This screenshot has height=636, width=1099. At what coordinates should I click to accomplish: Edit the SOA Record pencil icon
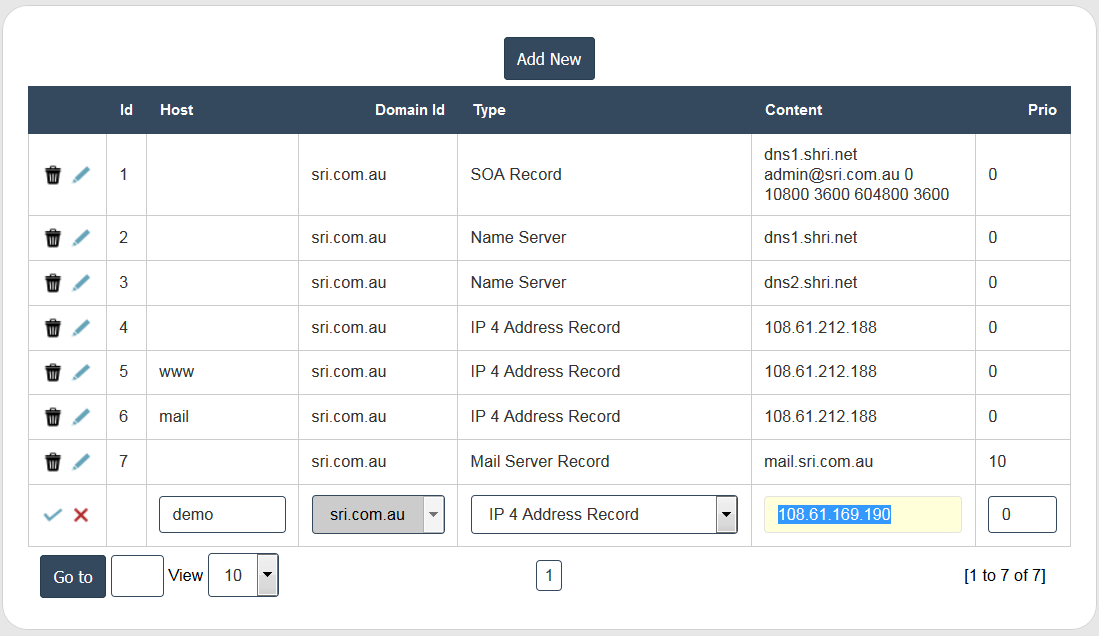pyautogui.click(x=81, y=175)
